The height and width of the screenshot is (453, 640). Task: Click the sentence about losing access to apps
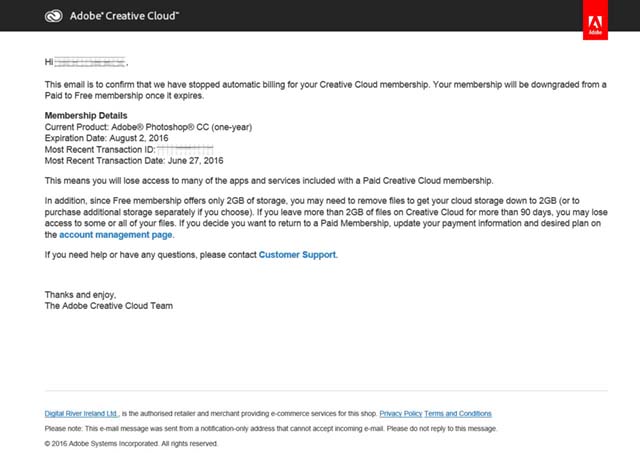pyautogui.click(x=269, y=181)
